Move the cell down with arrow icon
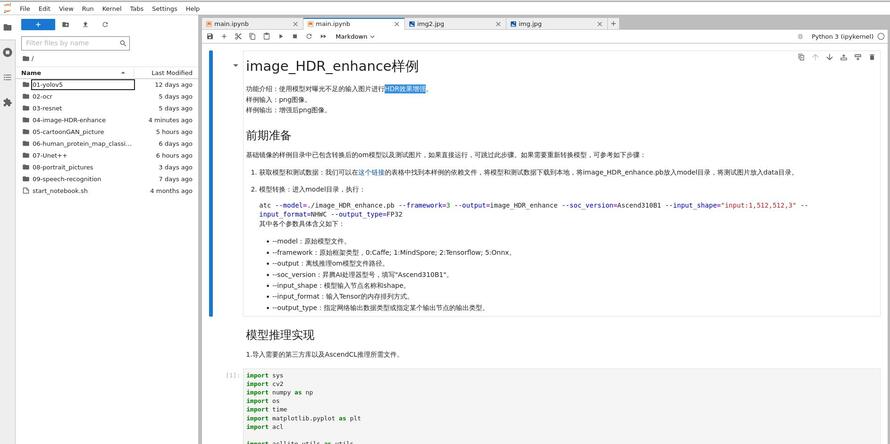The width and height of the screenshot is (890, 444). click(829, 57)
